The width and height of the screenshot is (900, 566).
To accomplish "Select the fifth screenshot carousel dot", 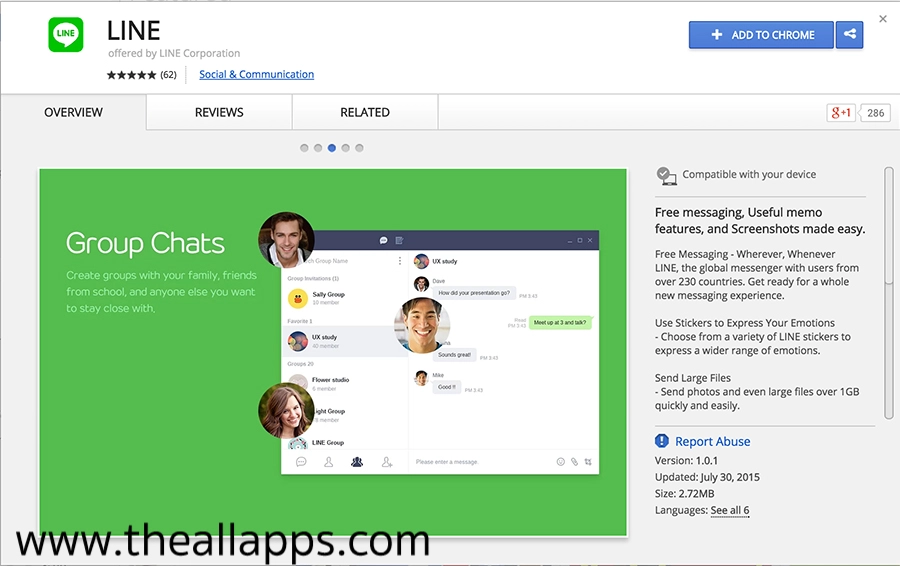I will click(x=359, y=148).
